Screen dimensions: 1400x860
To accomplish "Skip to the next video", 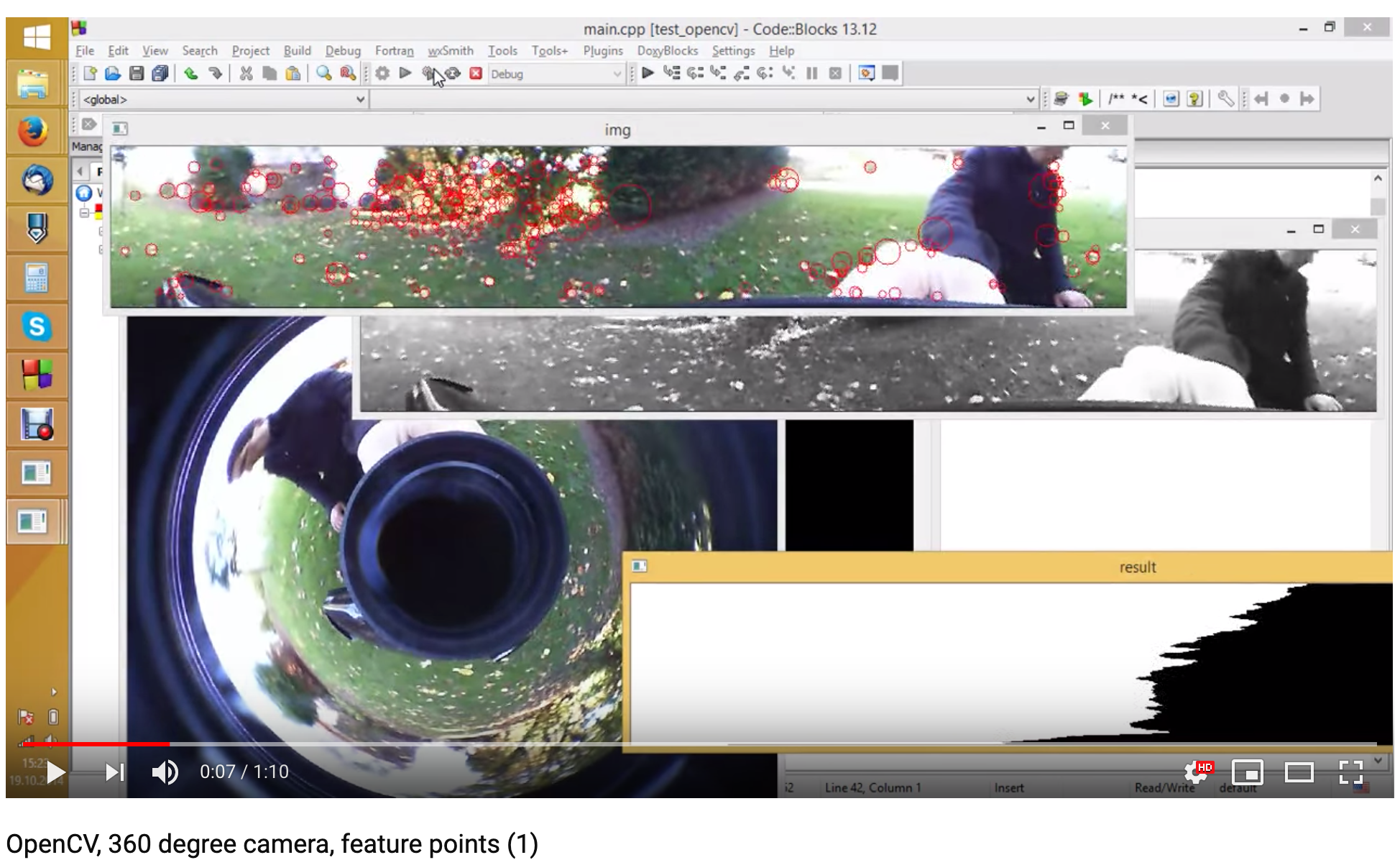I will (x=114, y=772).
